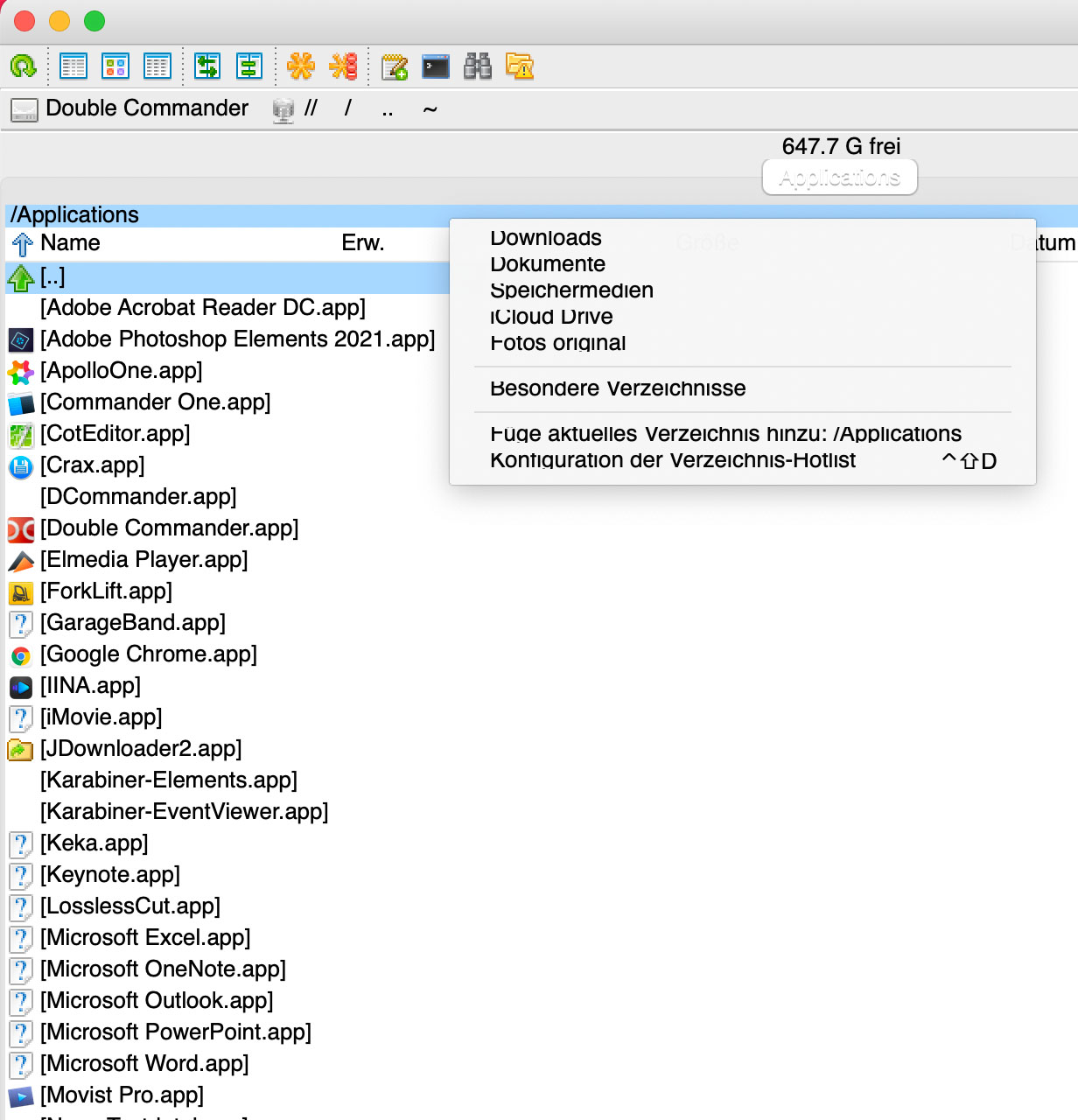Viewport: 1078px width, 1120px height.
Task: Expand the Besondere Verzeichnisse submenu
Action: [x=618, y=388]
